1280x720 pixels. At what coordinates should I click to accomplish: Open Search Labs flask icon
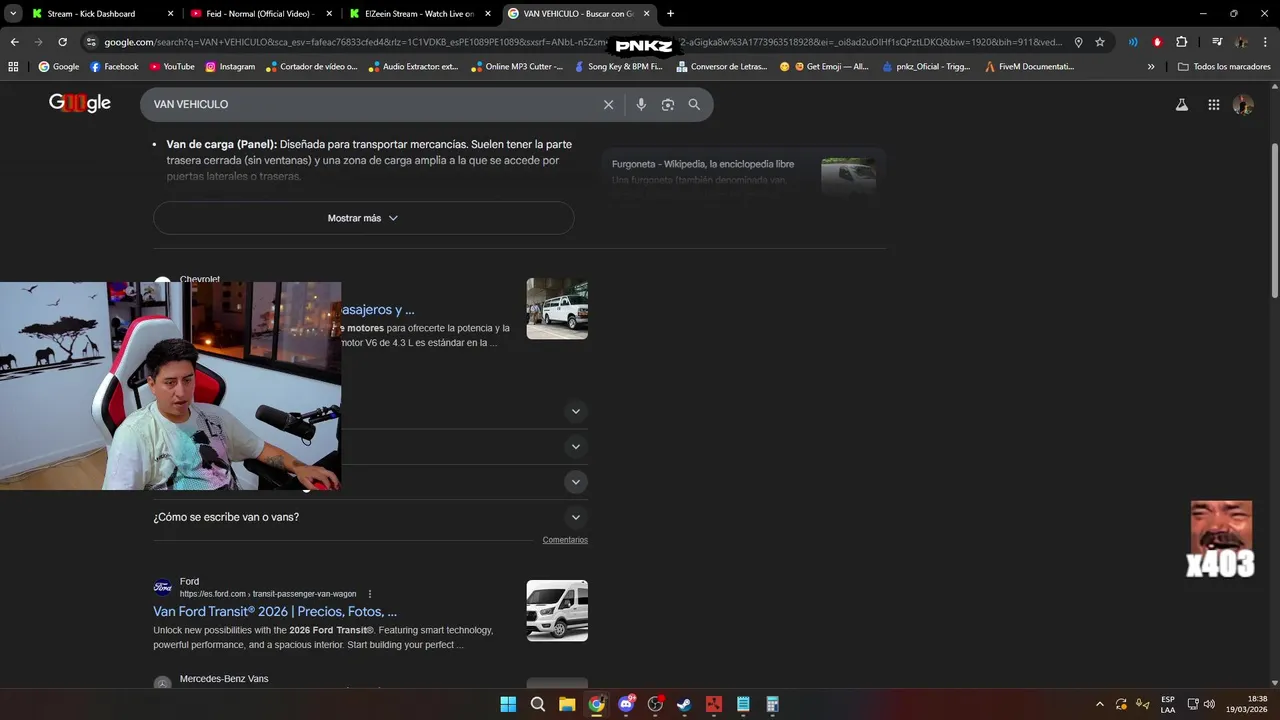(x=1182, y=105)
